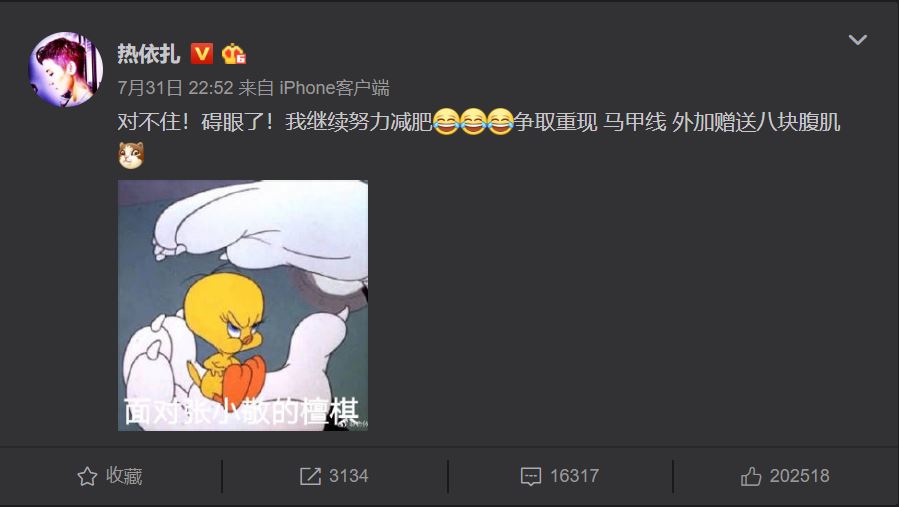Screen dimensions: 899x507
Task: Open the 热依扎 username link
Action: 149,54
